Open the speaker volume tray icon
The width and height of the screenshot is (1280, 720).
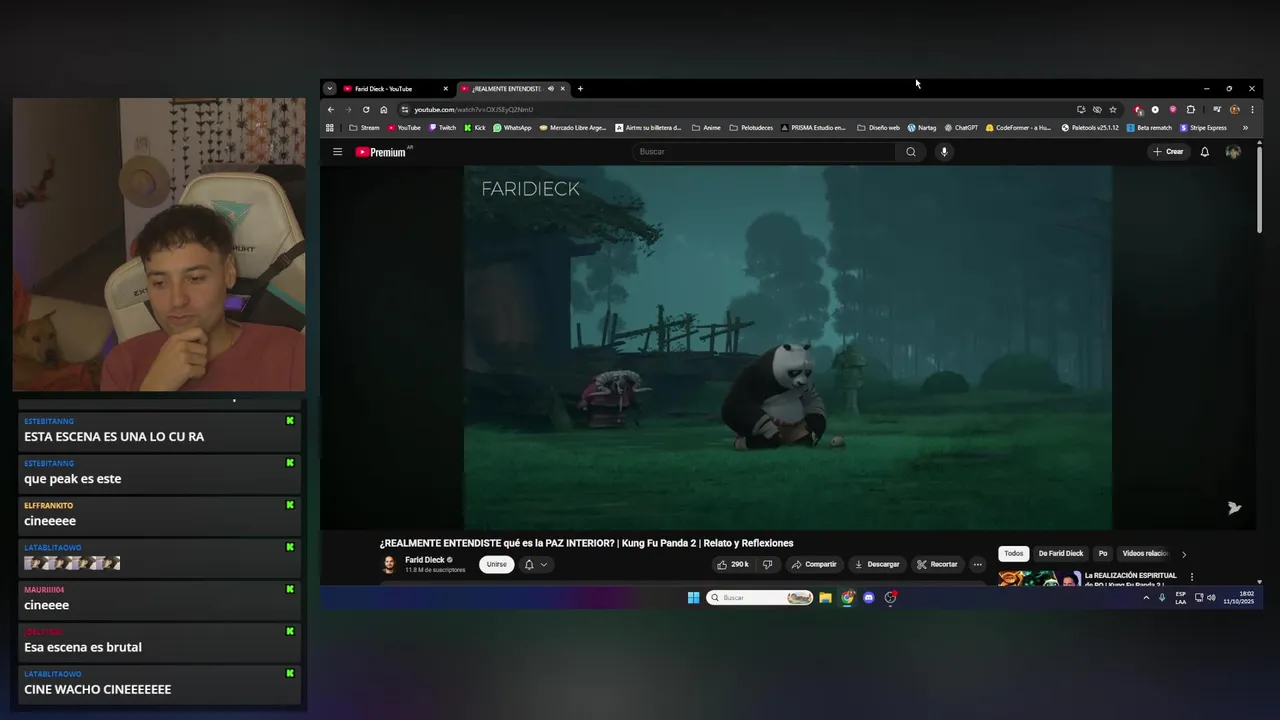(x=1211, y=598)
